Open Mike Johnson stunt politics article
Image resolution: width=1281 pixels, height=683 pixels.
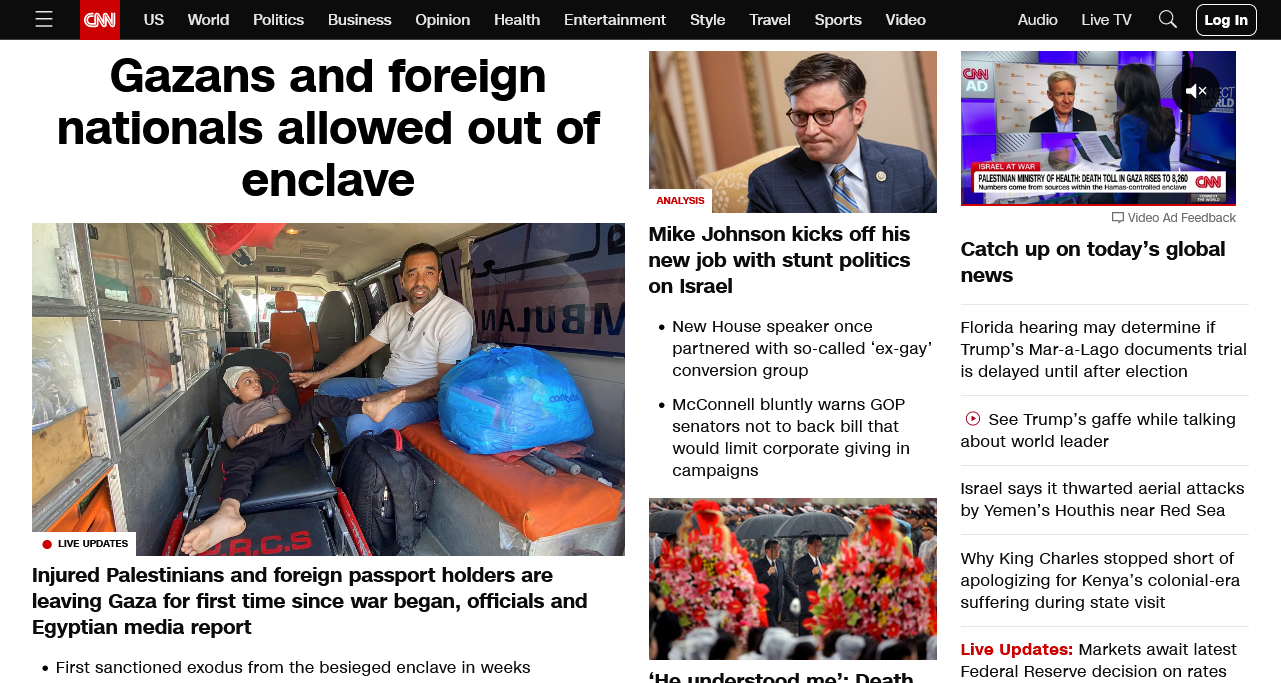(x=779, y=260)
